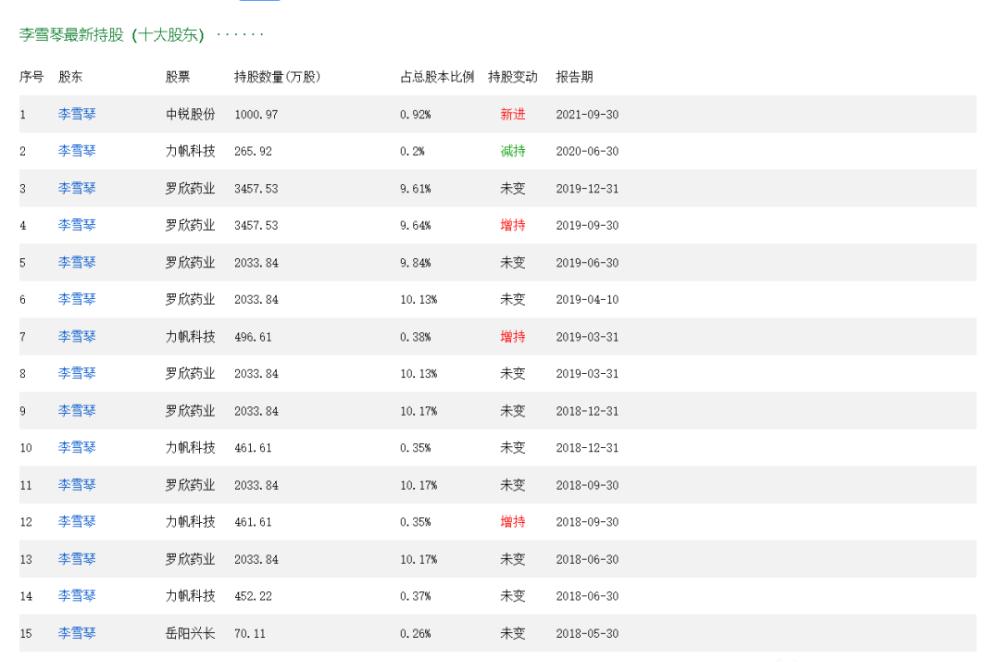The image size is (1000, 662).
Task: Click the 2019-12-31 report date
Action: (x=587, y=189)
